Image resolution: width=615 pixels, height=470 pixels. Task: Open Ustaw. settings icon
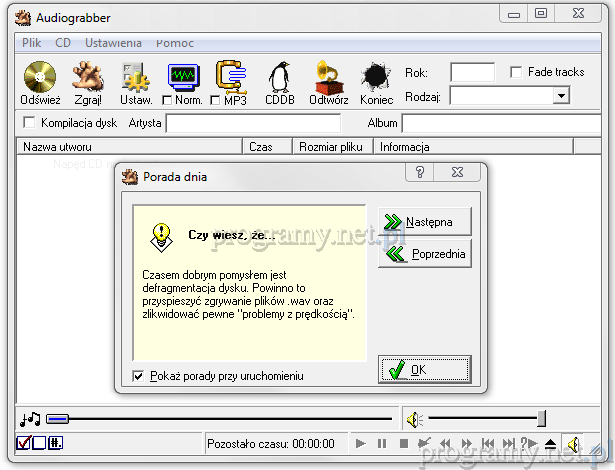[136, 77]
